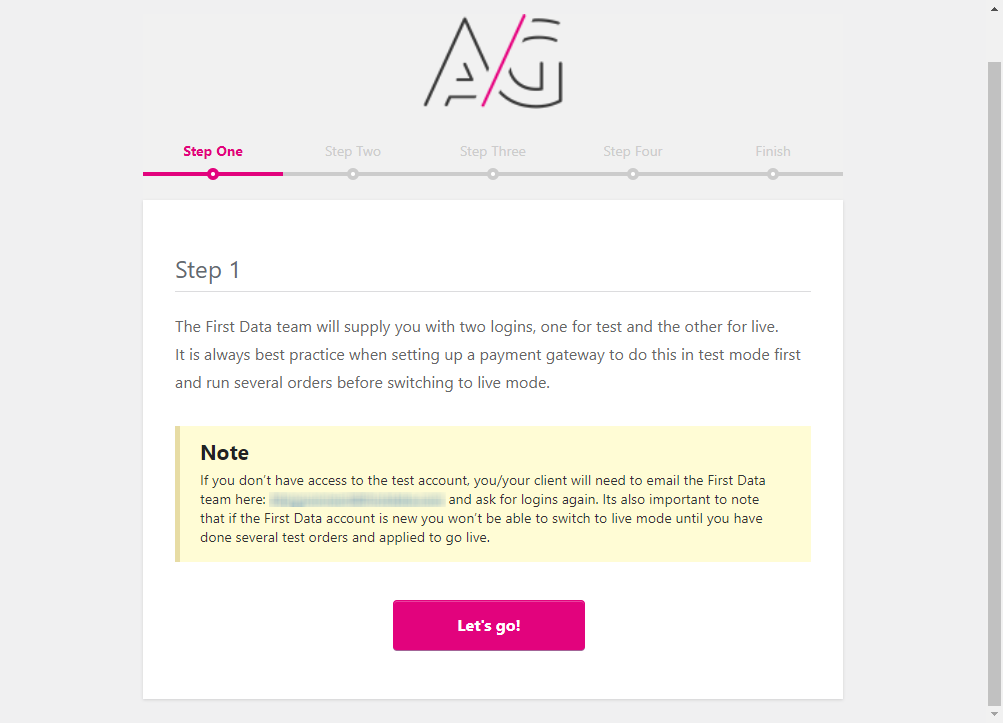Click the blurred First Data email link
Image resolution: width=1003 pixels, height=723 pixels.
357,500
